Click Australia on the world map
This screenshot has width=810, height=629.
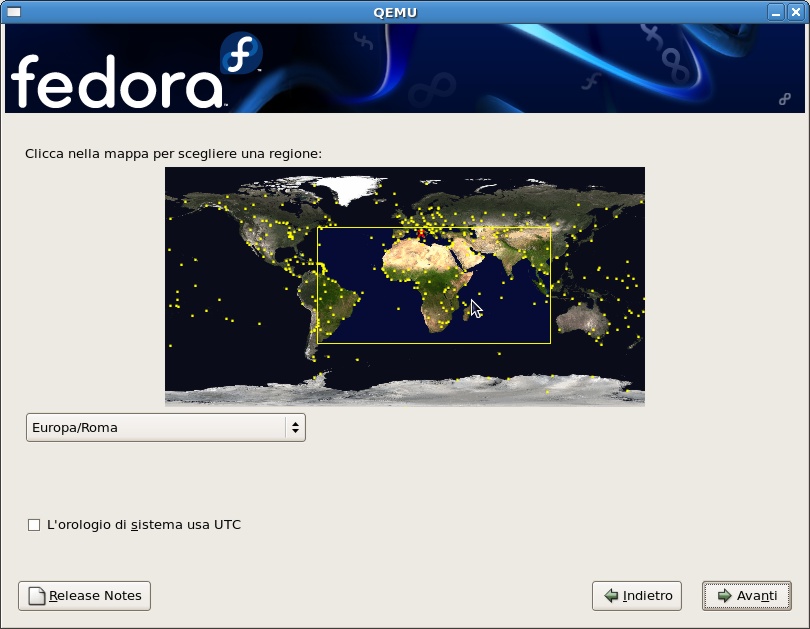(582, 319)
